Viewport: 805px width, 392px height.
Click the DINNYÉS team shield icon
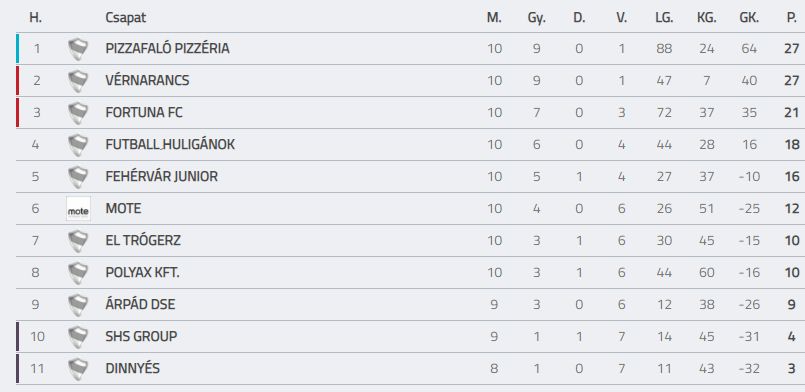pos(78,369)
